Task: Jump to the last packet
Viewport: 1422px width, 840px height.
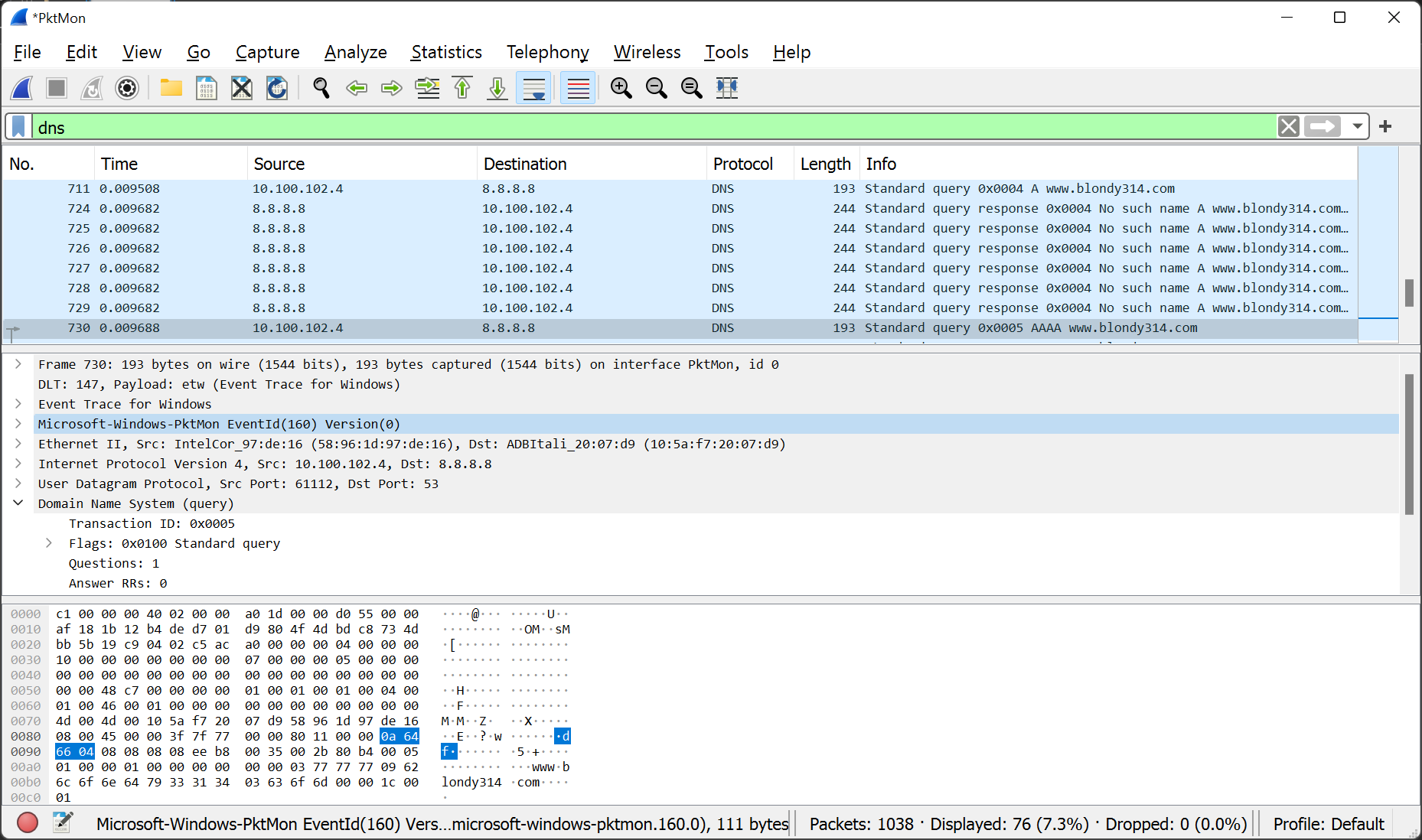Action: pyautogui.click(x=497, y=88)
